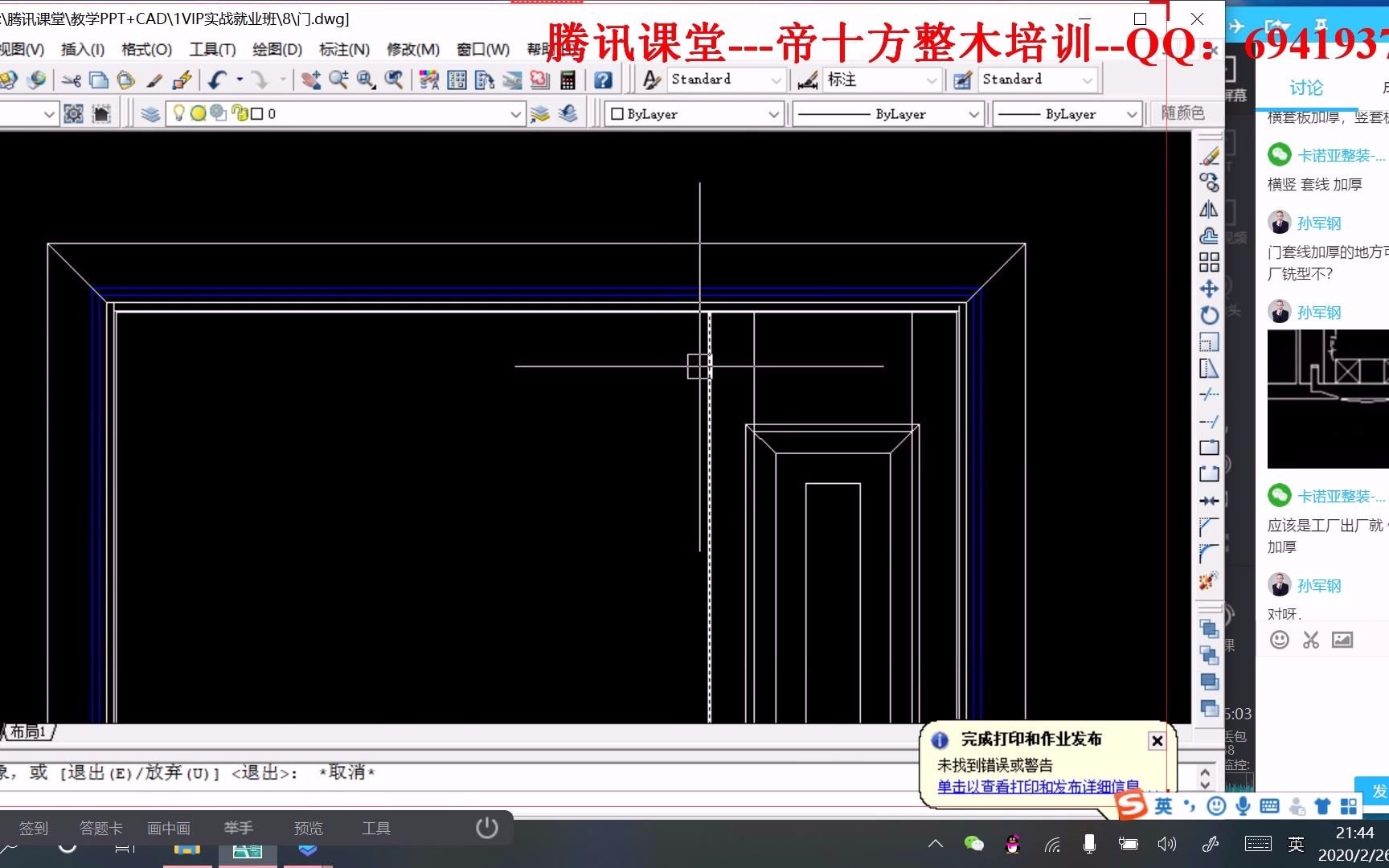Screen dimensions: 1389x868
Task: Select the Extend tool
Action: tap(1209, 421)
